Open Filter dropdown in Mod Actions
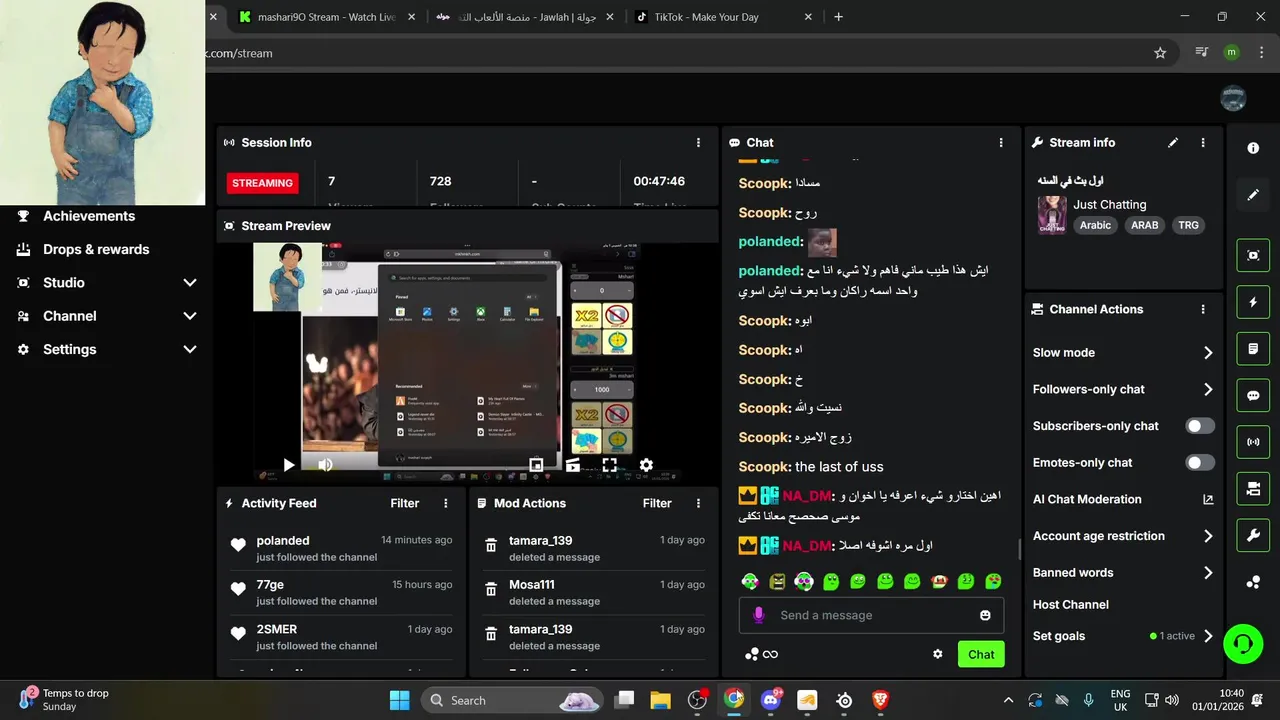 656,503
